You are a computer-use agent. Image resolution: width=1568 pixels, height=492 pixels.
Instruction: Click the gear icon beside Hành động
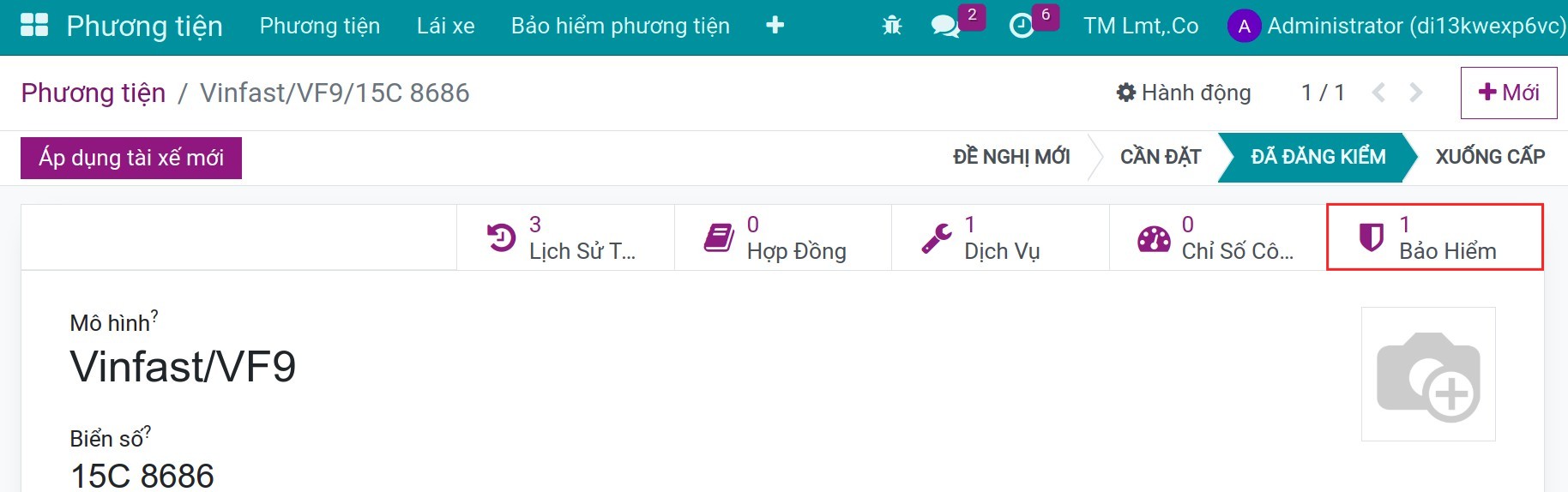click(x=1125, y=93)
